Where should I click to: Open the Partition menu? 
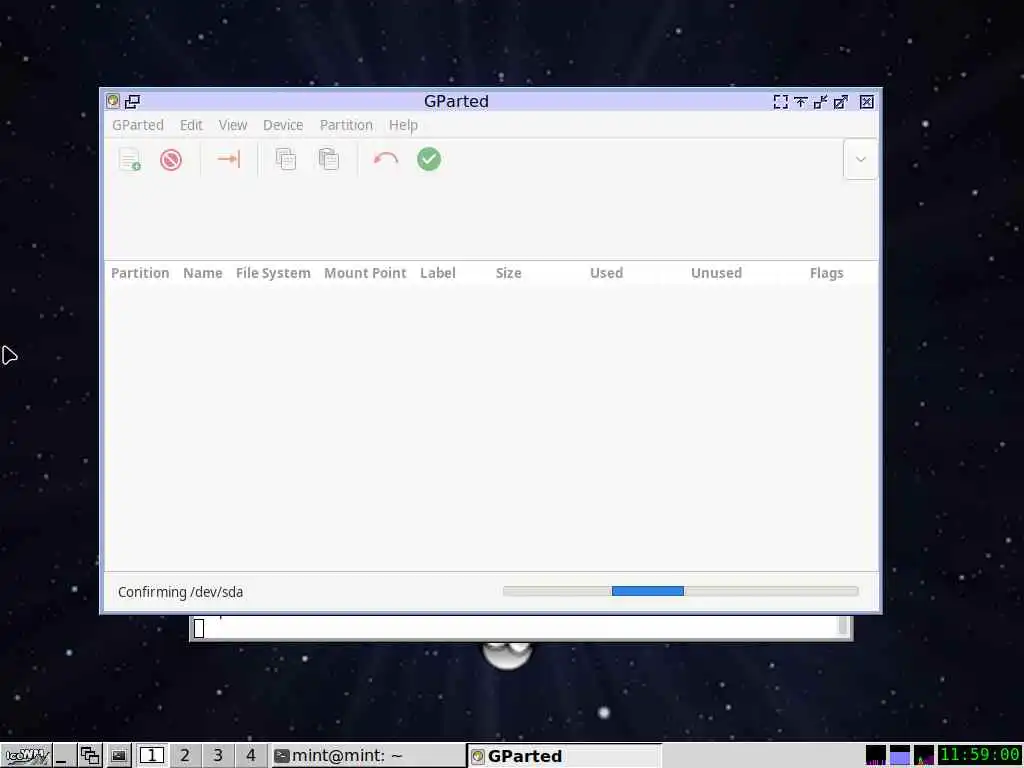[346, 125]
